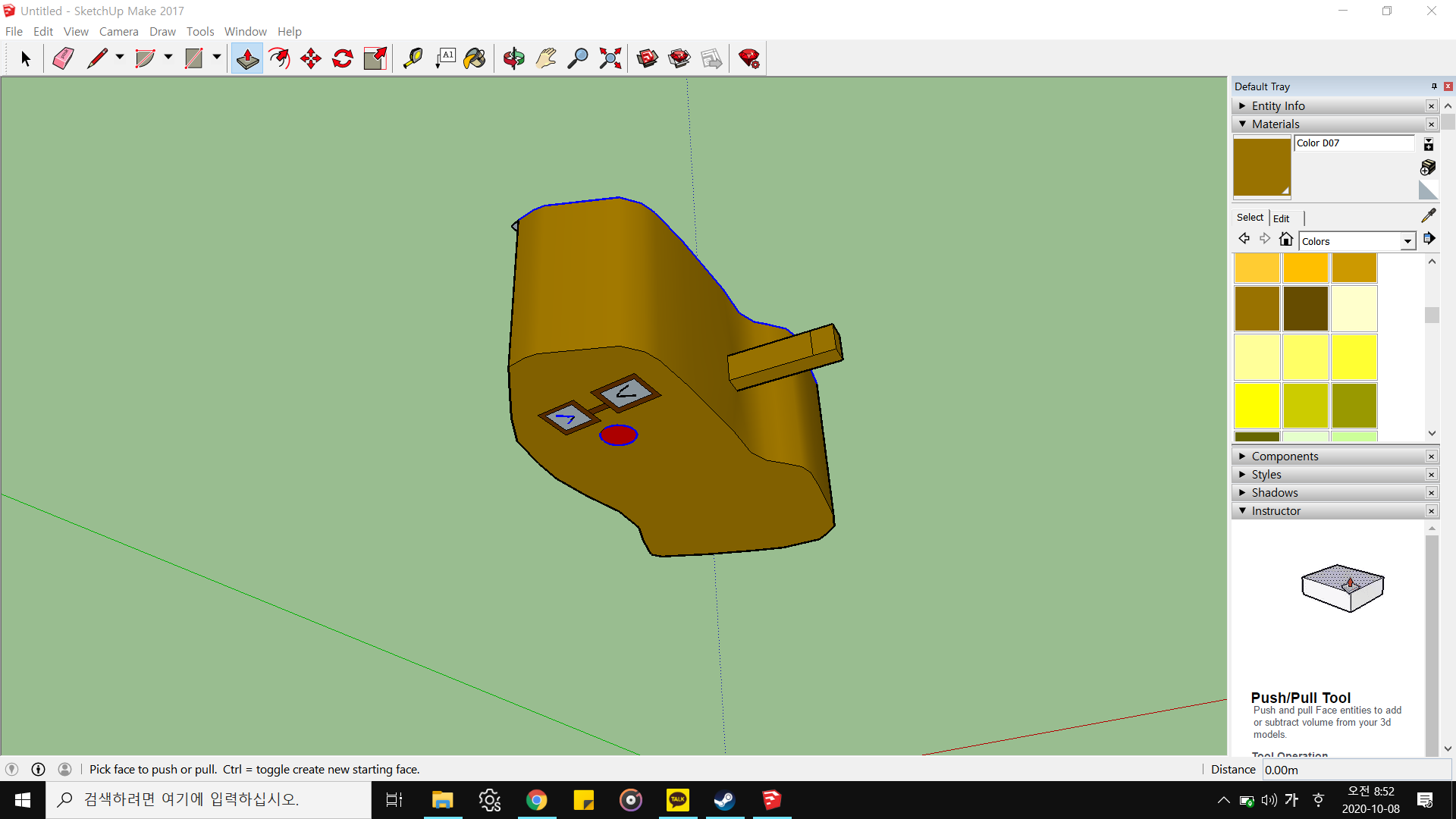This screenshot has width=1456, height=819.
Task: Close the Shadows panel
Action: click(x=1431, y=493)
